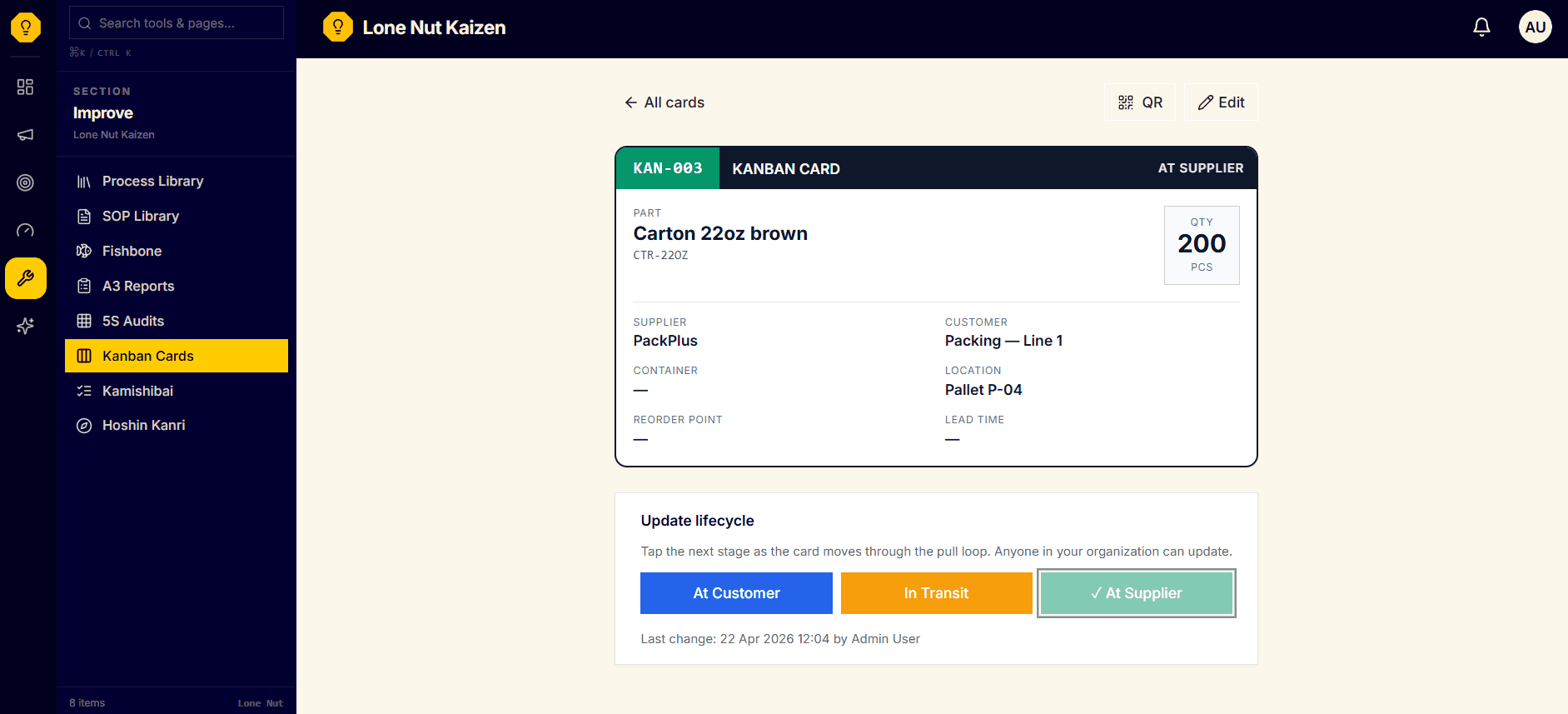
Task: Focus the Search tools & pages field
Action: click(177, 23)
